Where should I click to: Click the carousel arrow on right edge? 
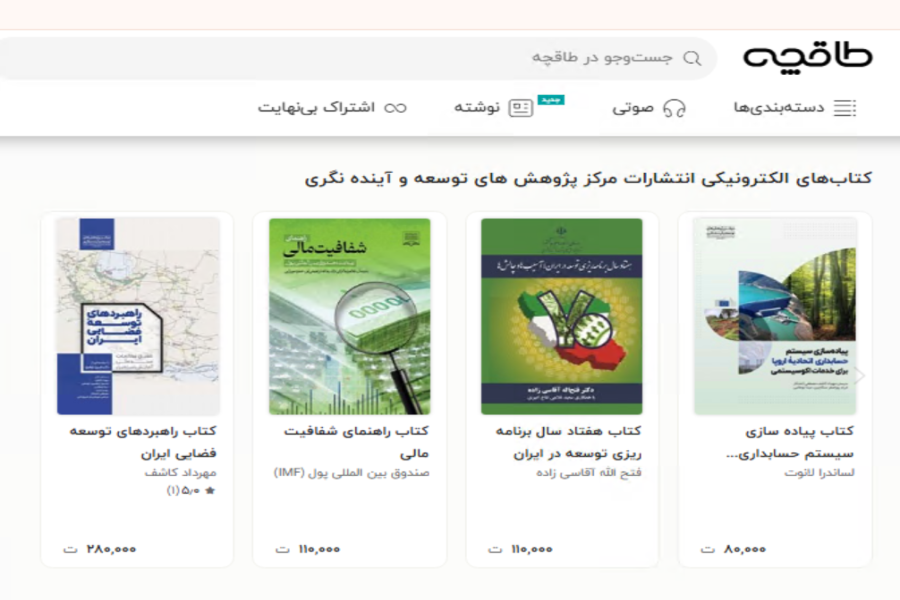point(858,376)
